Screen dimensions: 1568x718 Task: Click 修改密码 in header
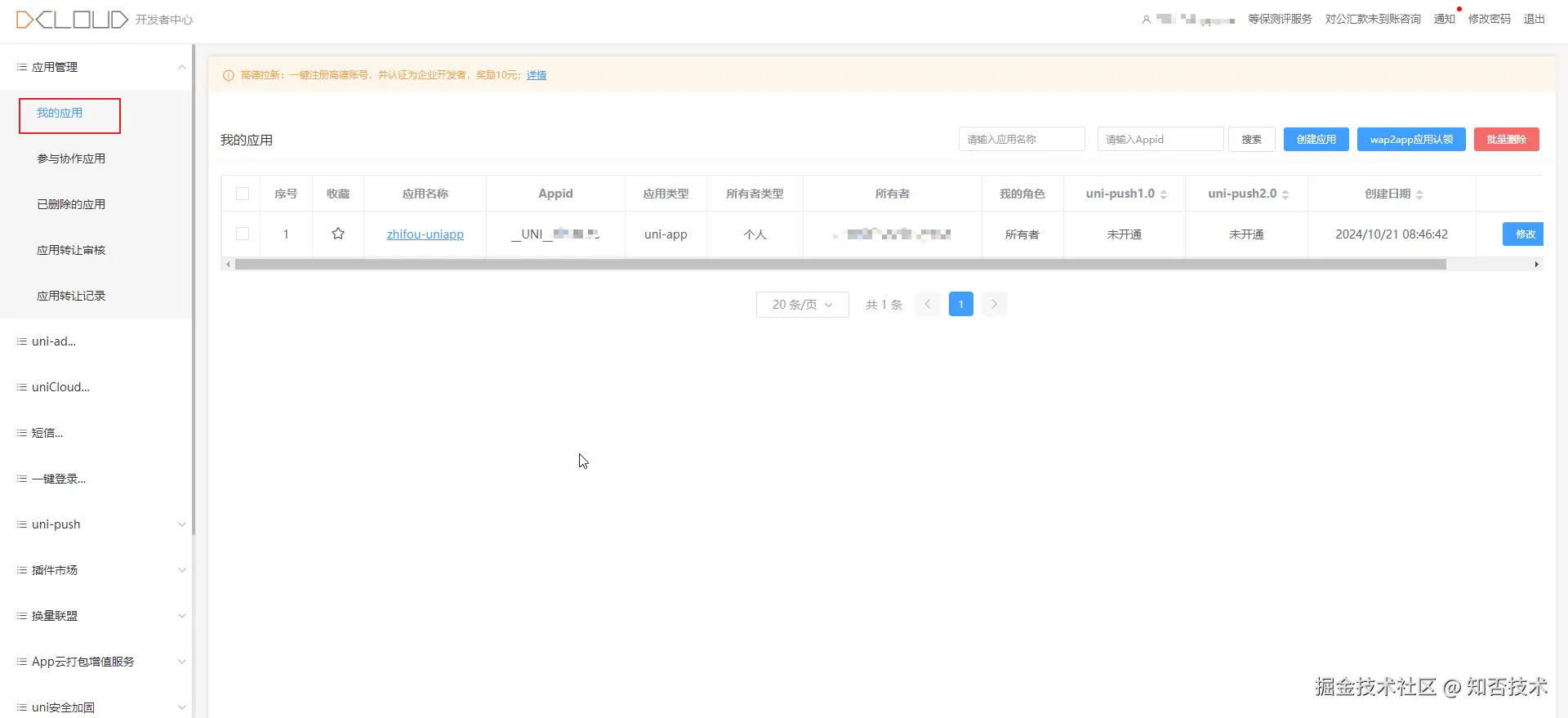(1490, 19)
